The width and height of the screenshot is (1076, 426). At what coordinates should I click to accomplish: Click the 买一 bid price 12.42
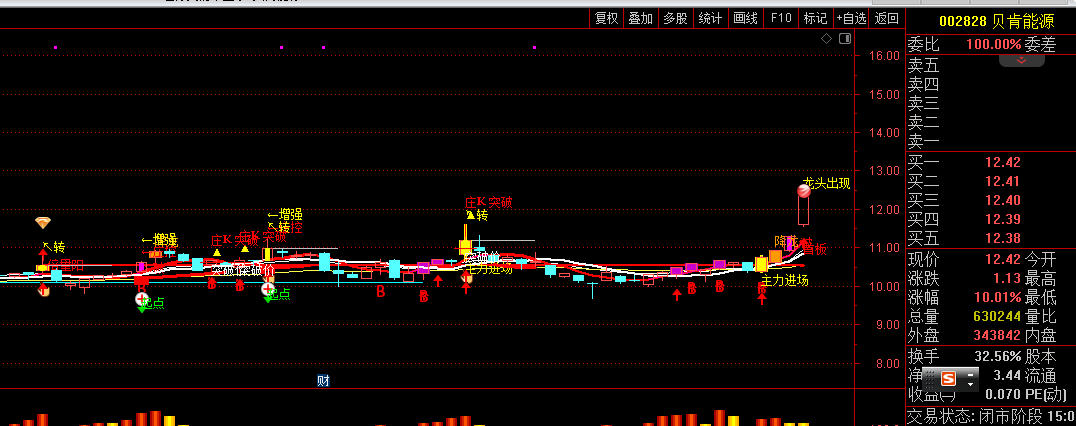point(1002,162)
